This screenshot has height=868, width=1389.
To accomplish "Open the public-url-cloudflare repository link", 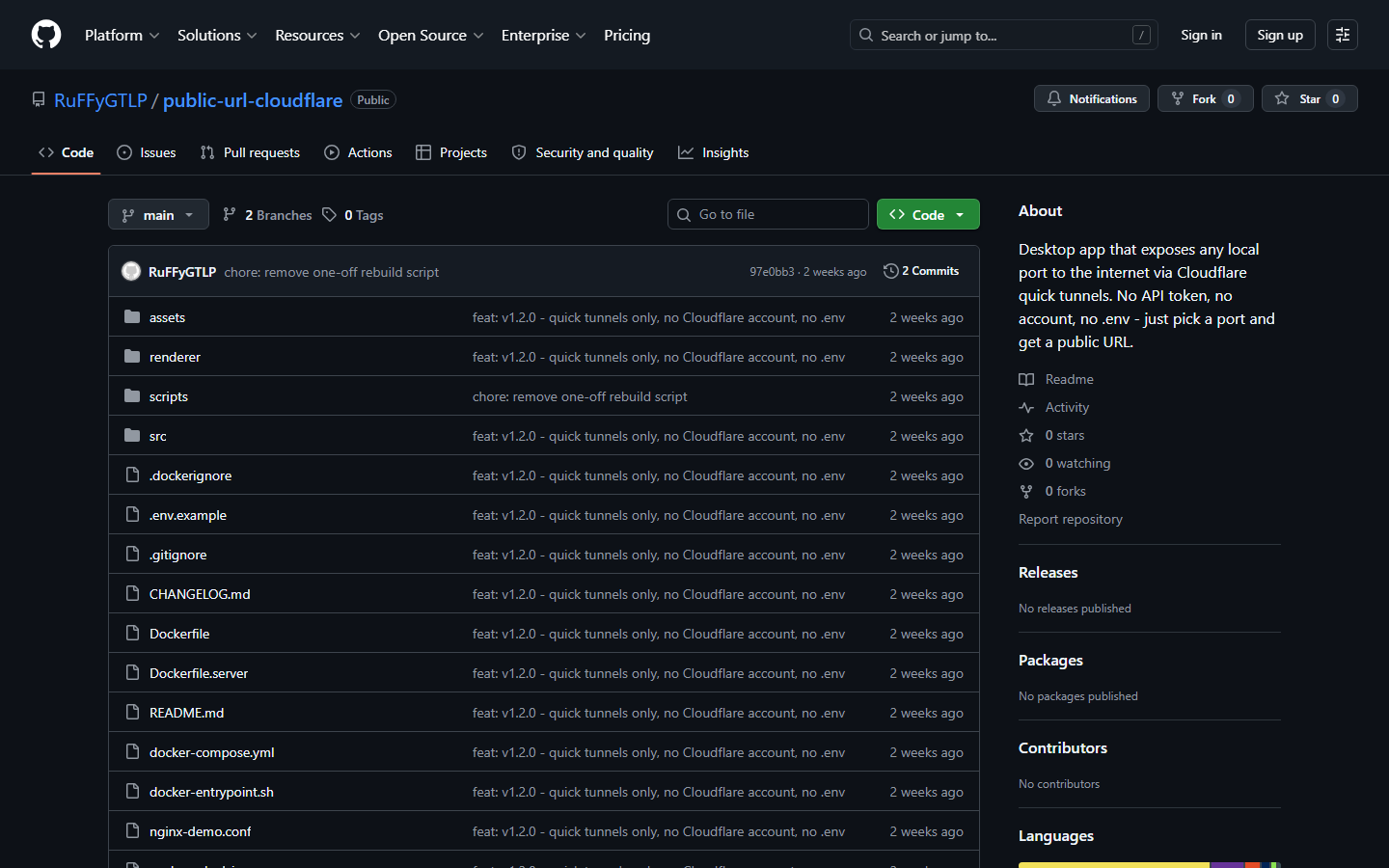I will (x=253, y=100).
